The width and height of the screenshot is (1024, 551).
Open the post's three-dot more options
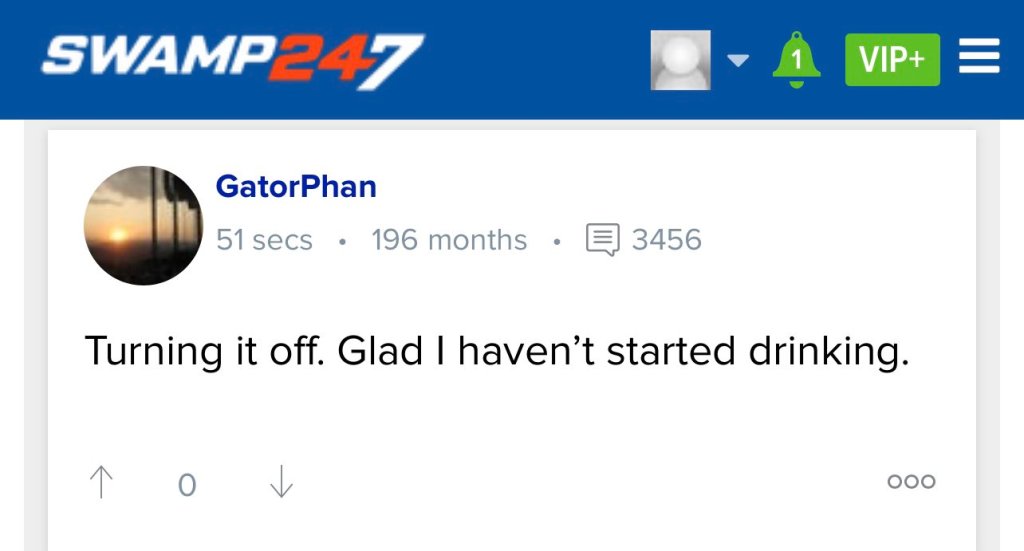[x=911, y=482]
